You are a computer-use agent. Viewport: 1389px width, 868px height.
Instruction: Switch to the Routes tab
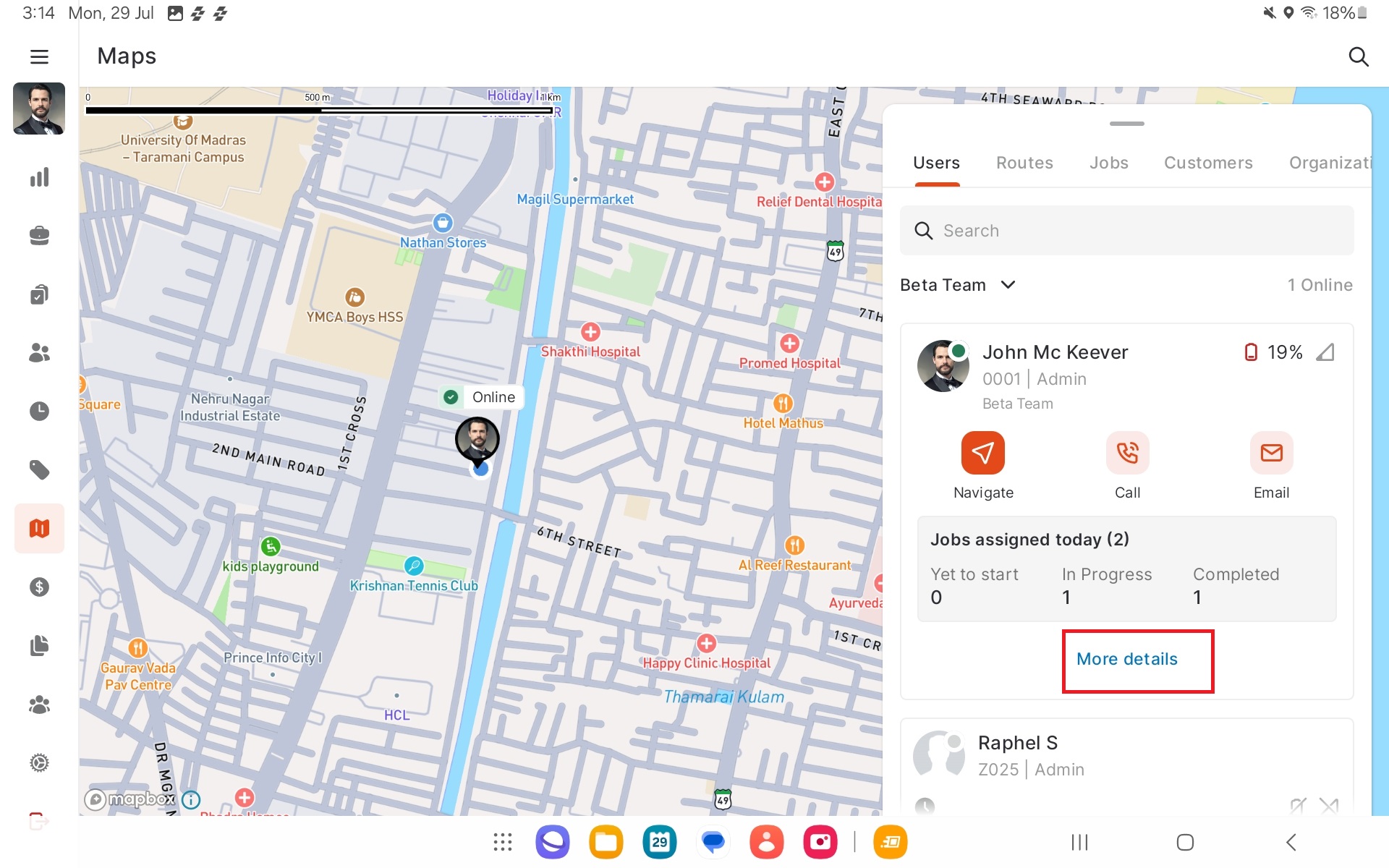[x=1024, y=163]
